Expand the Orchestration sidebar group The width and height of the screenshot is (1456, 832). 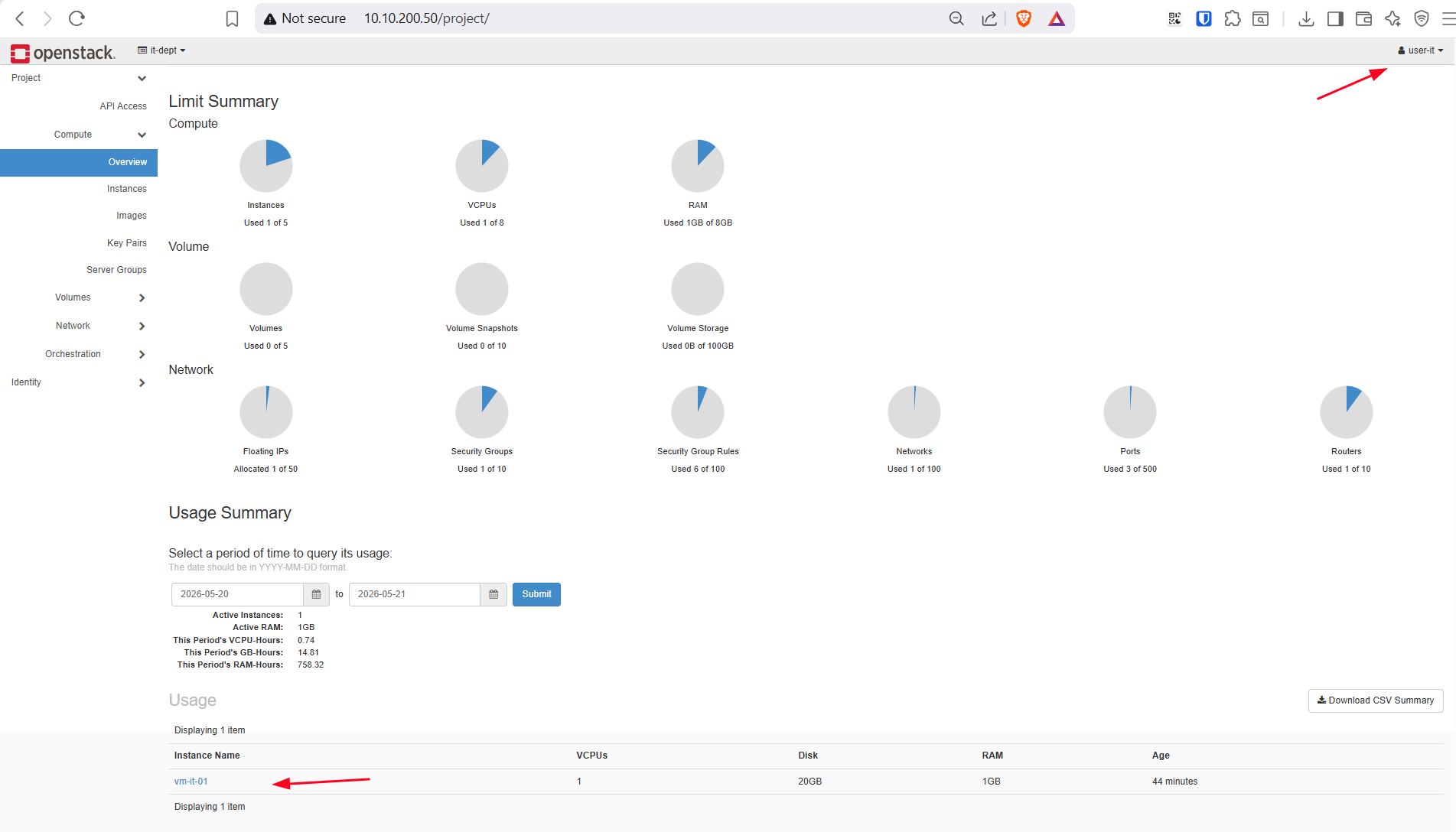pyautogui.click(x=79, y=354)
